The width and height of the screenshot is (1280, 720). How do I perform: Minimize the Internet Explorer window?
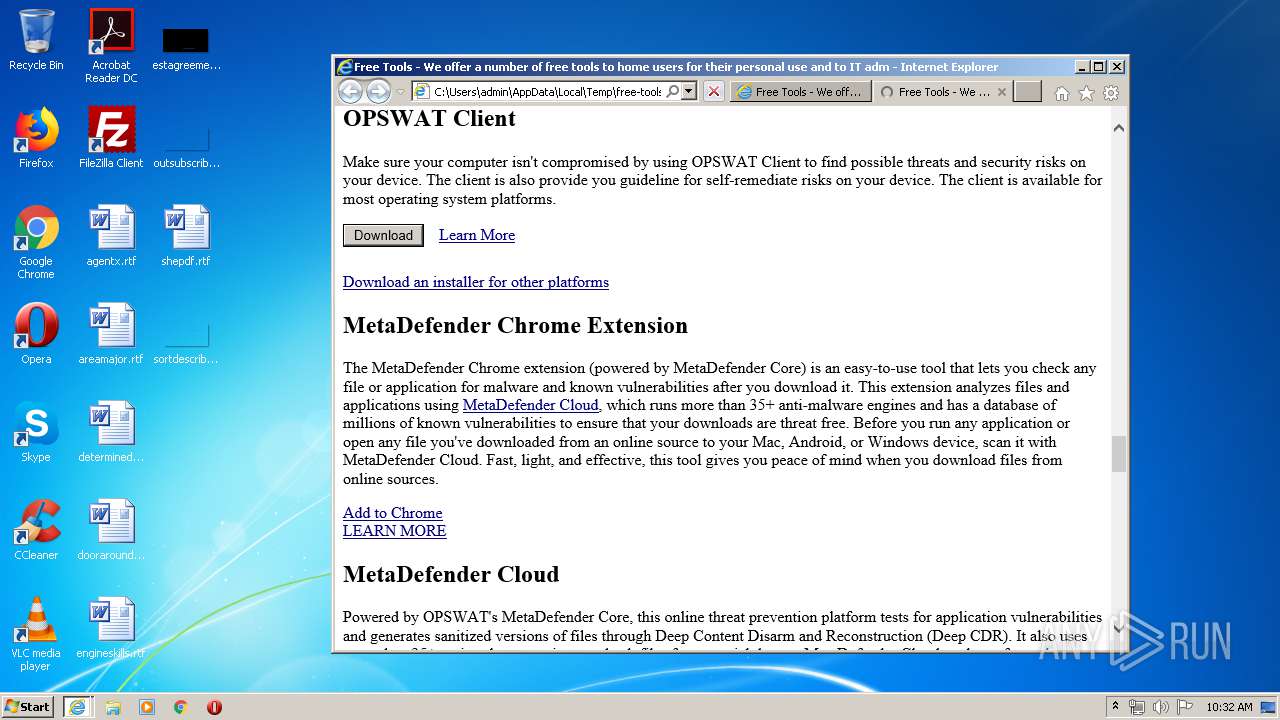[1082, 67]
